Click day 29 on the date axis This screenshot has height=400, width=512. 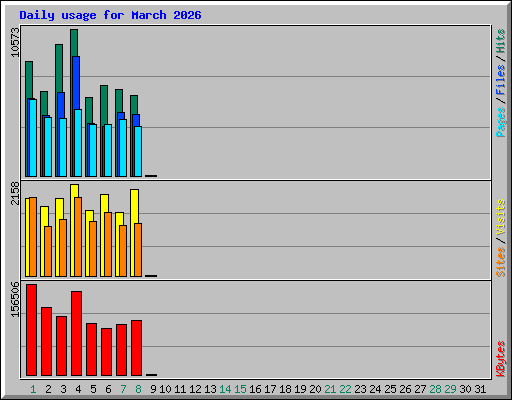coord(450,389)
